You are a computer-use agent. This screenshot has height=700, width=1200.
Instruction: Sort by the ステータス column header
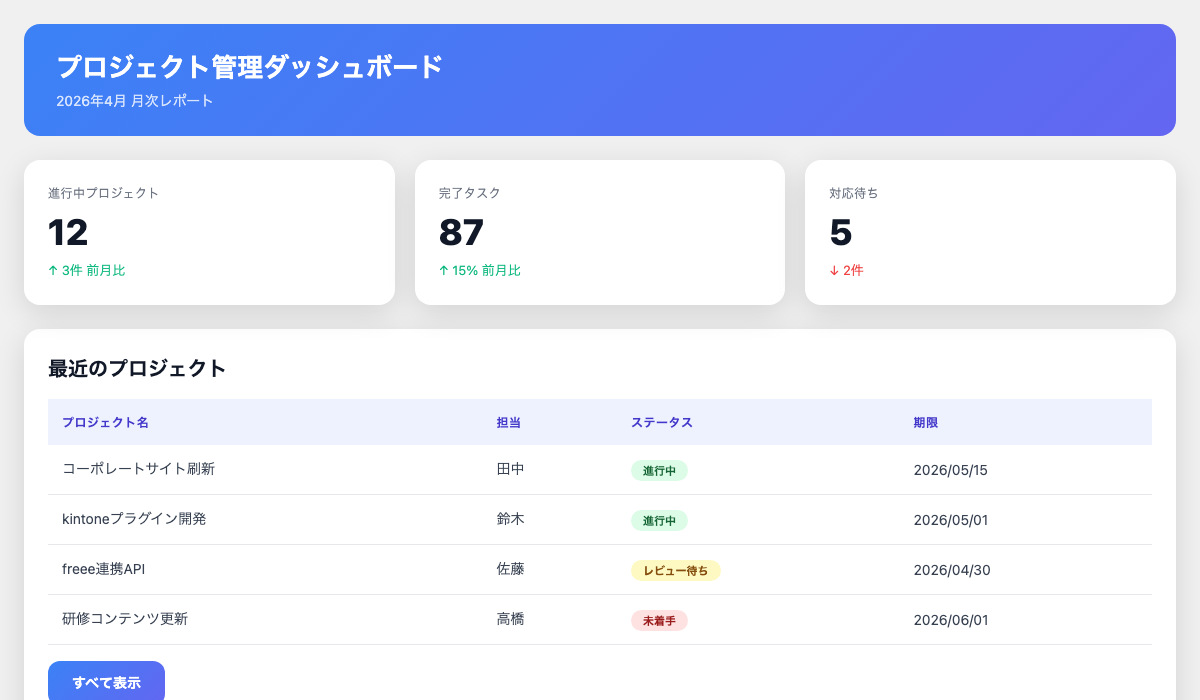tap(662, 422)
